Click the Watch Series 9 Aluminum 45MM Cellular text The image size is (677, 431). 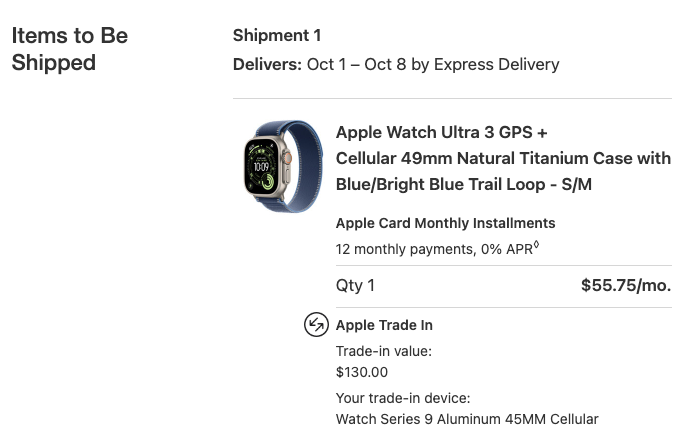click(x=467, y=419)
